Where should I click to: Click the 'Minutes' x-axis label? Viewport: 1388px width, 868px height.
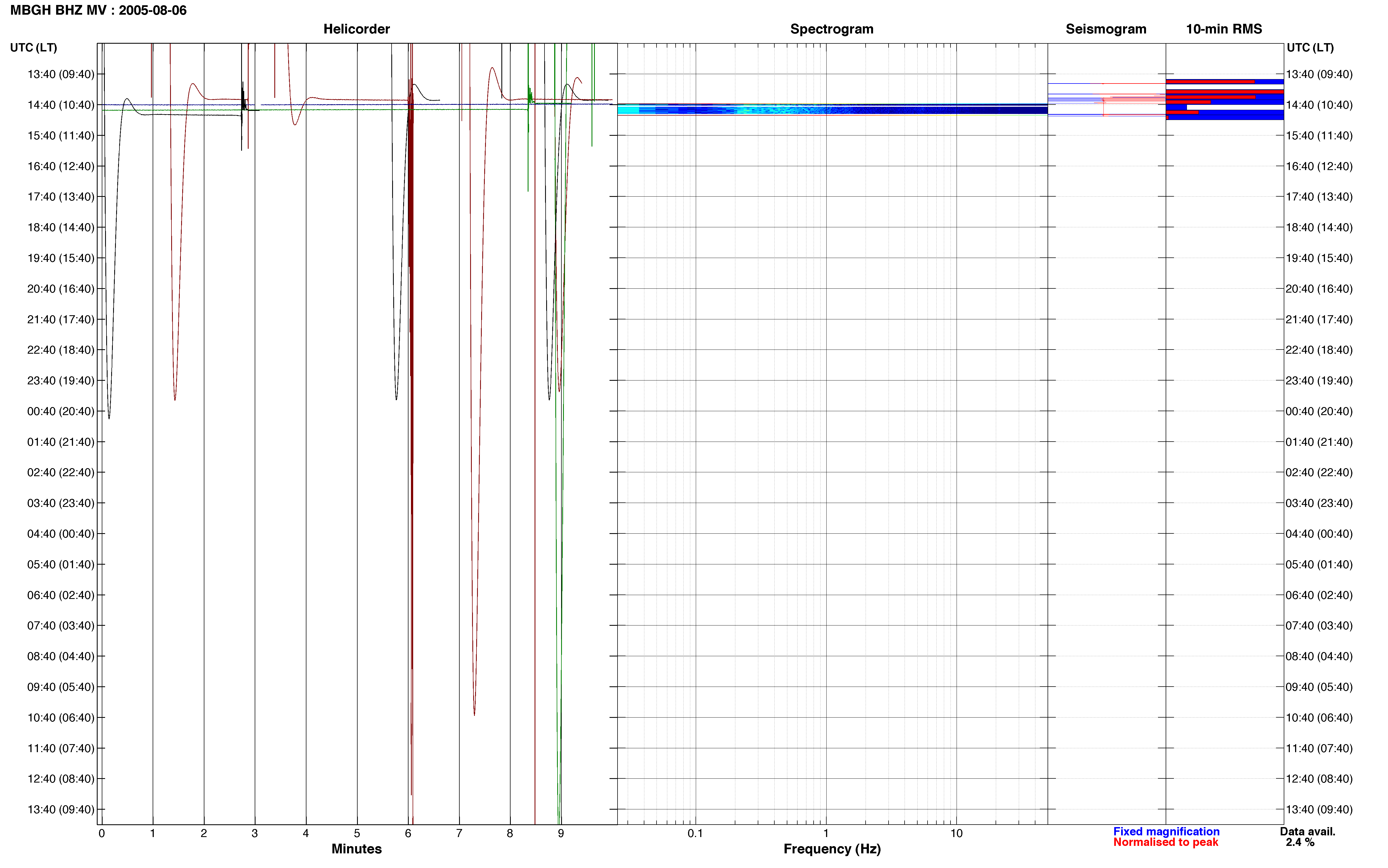(356, 849)
